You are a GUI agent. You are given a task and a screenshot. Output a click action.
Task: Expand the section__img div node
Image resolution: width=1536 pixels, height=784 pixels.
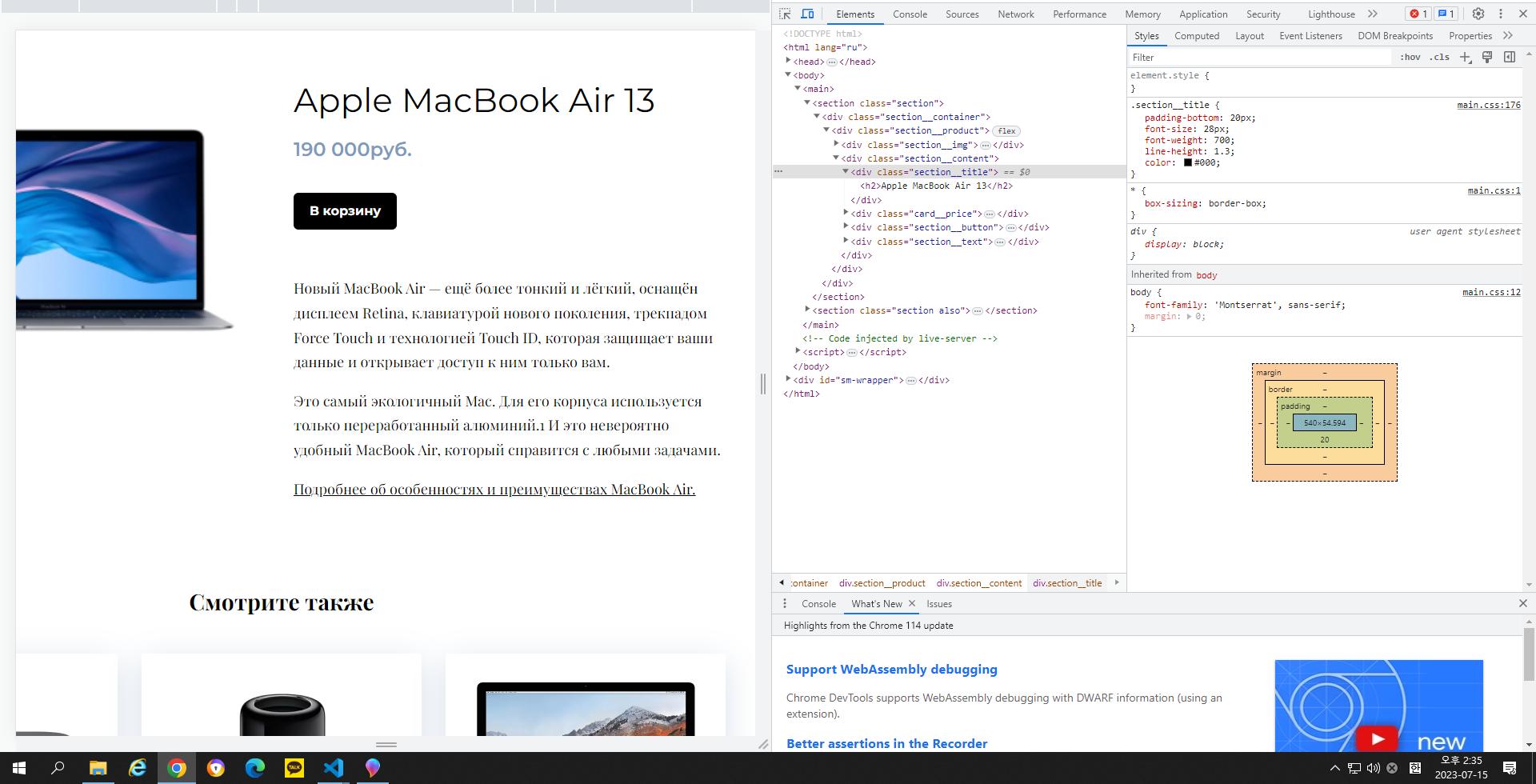[x=836, y=144]
